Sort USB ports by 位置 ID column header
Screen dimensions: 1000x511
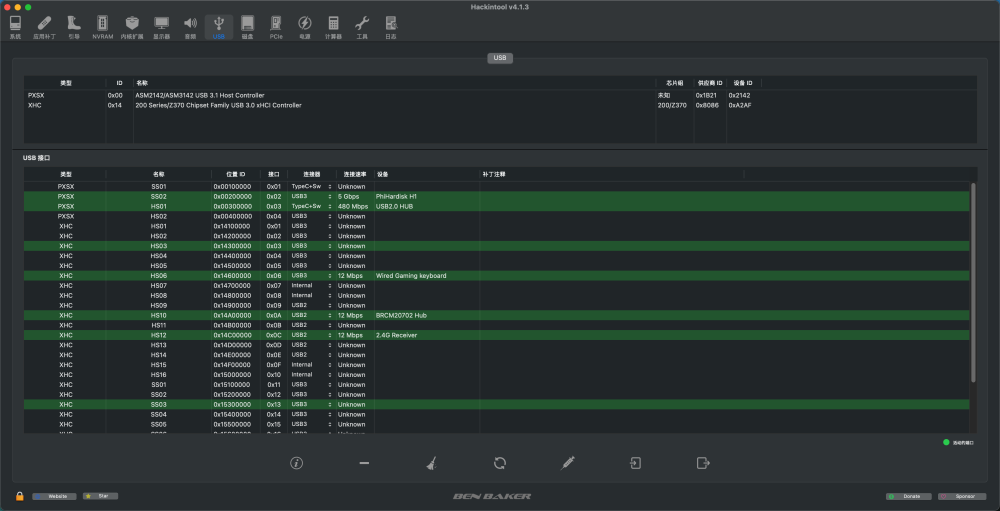(235, 174)
